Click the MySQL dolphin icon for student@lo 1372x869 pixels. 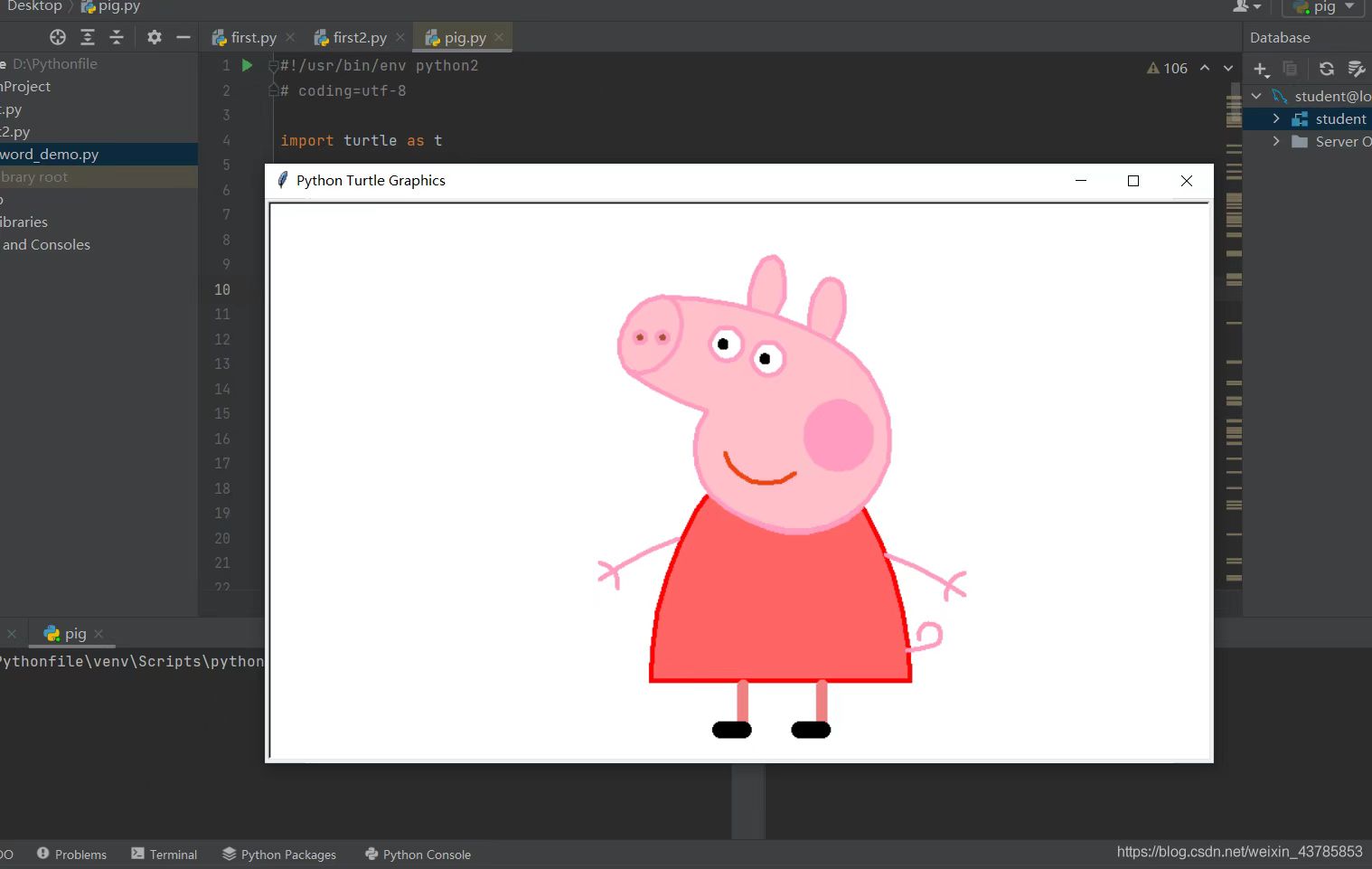1280,96
